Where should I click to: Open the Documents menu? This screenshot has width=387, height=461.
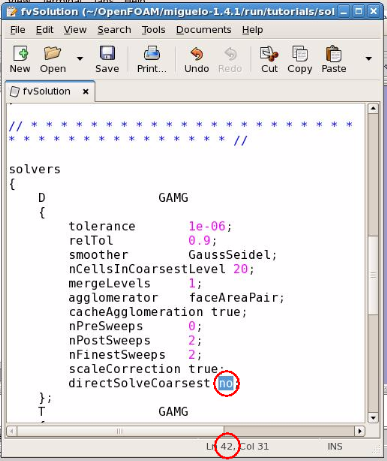pos(204,30)
